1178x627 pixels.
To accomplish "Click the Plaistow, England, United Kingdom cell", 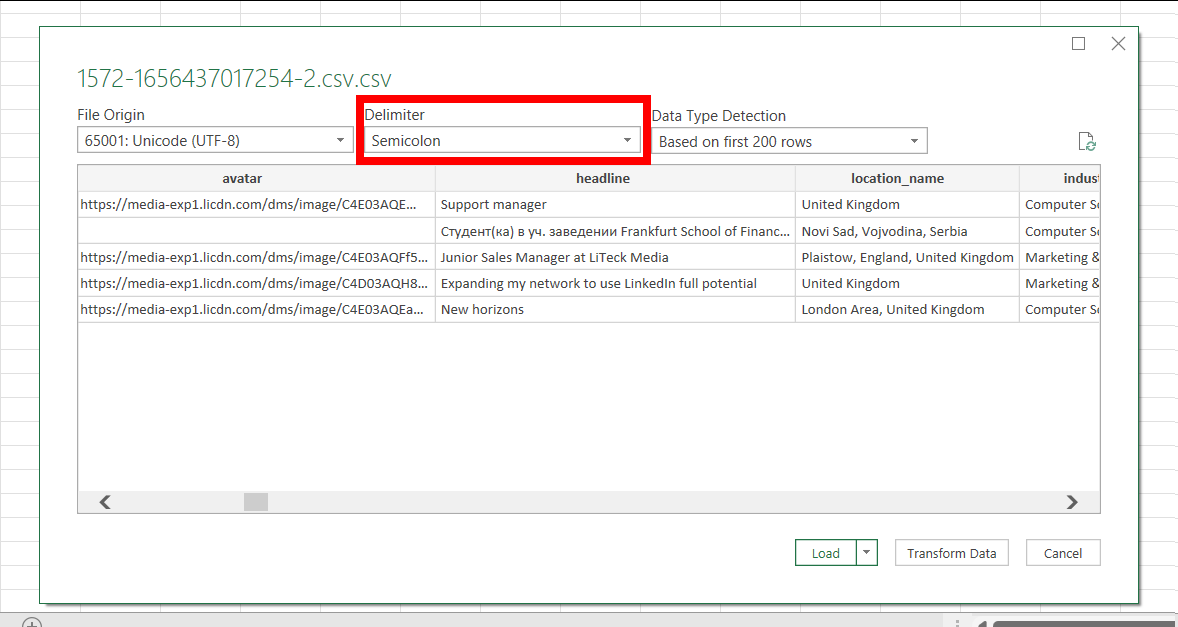I will click(x=908, y=258).
